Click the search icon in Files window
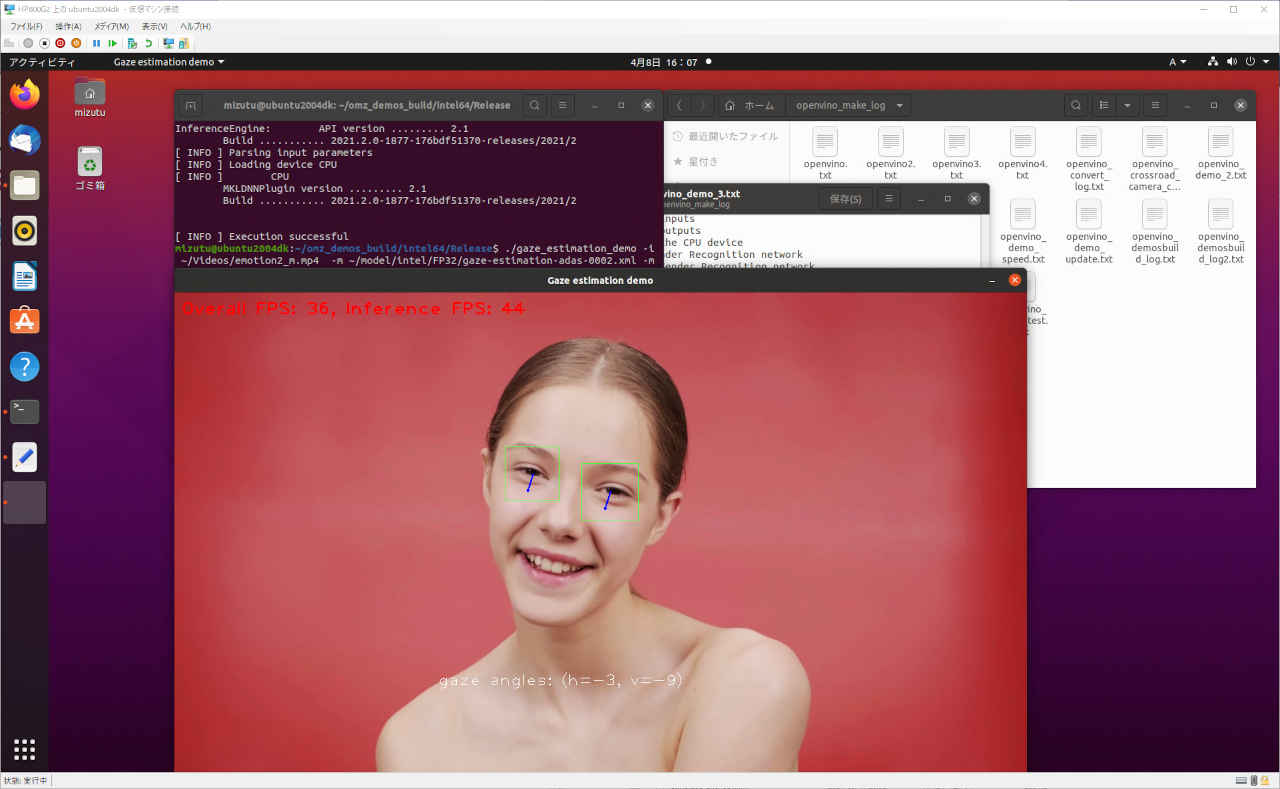 pos(1075,105)
